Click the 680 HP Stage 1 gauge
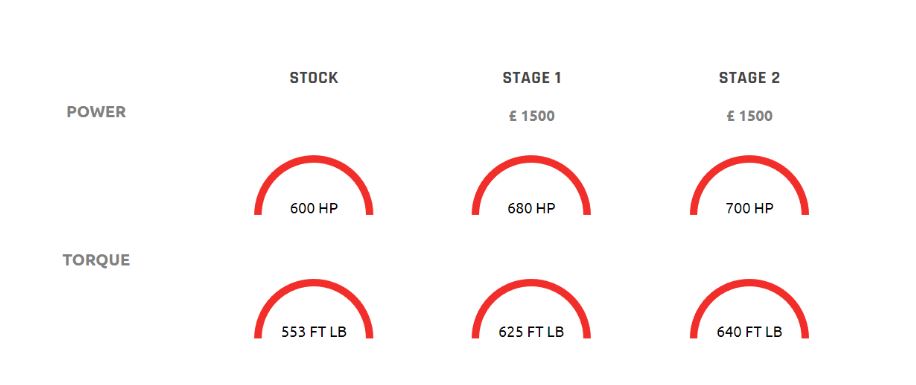The image size is (916, 385). click(x=531, y=186)
